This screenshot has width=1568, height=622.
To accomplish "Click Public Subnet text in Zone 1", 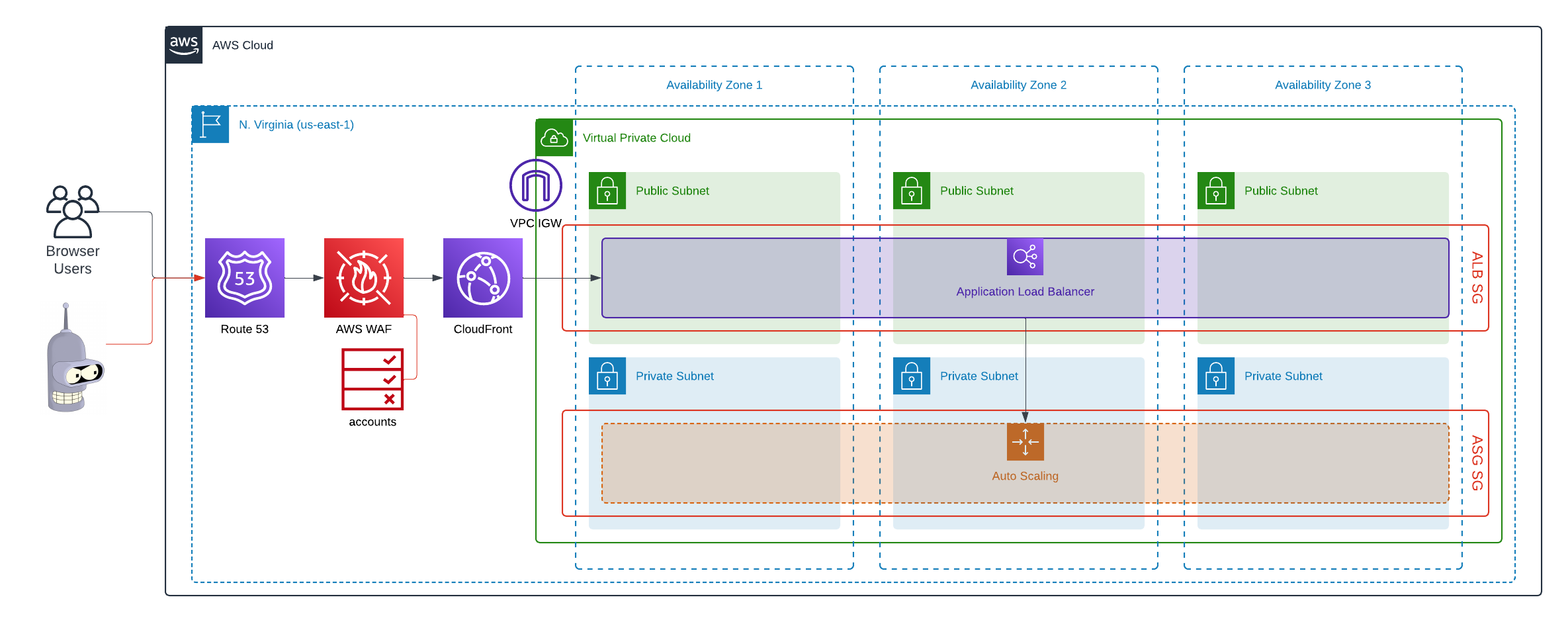I will [672, 191].
